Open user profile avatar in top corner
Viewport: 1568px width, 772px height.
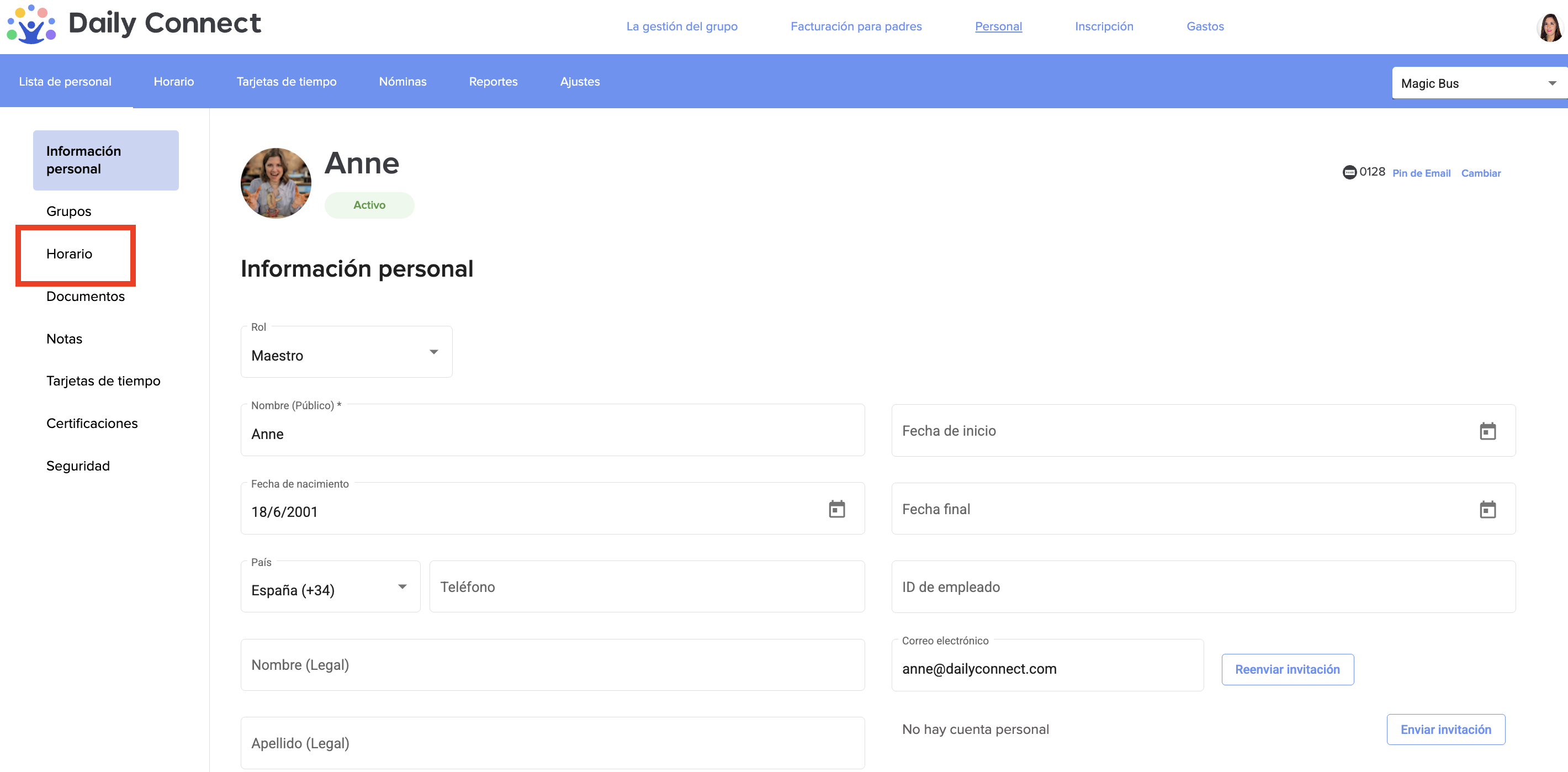coord(1549,28)
